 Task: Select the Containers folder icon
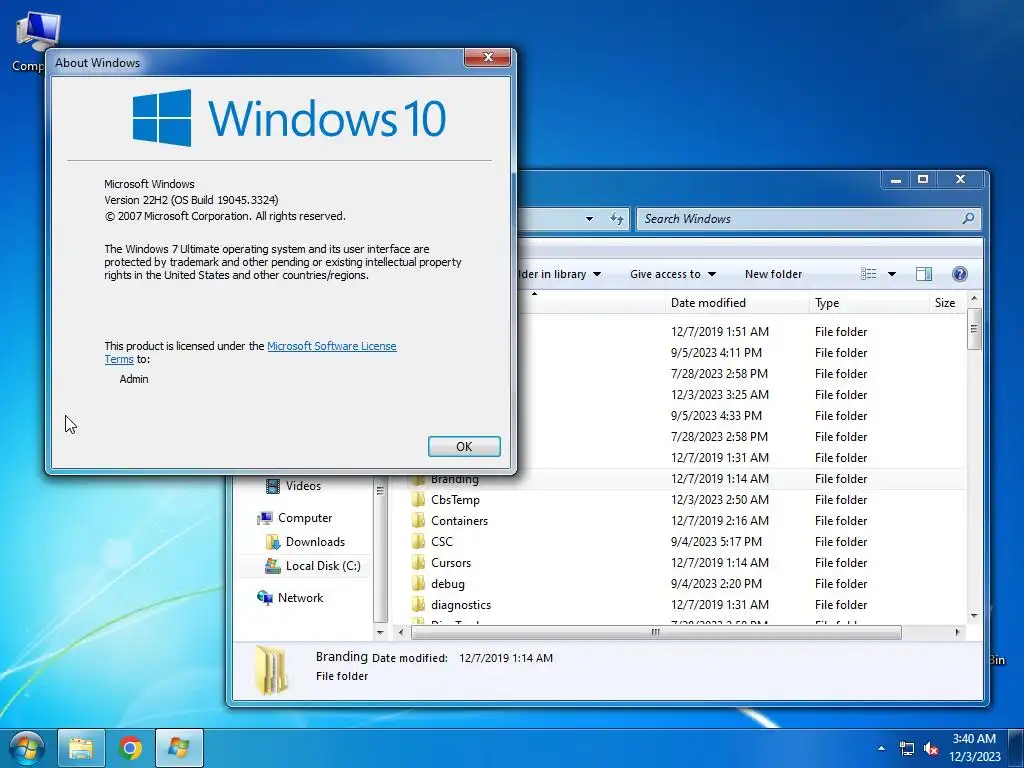pyautogui.click(x=418, y=520)
